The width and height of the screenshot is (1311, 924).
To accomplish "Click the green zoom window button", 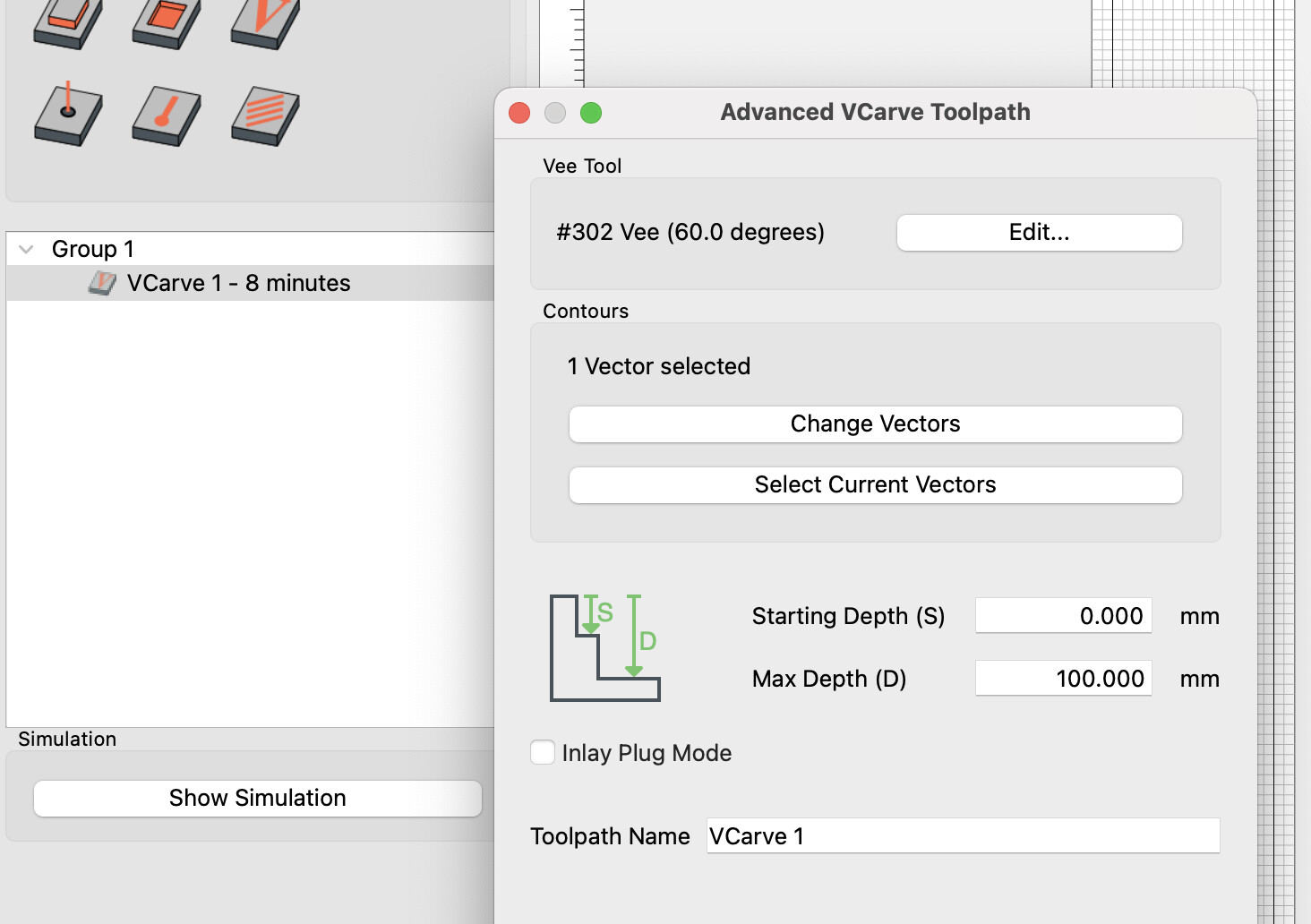I will (591, 113).
